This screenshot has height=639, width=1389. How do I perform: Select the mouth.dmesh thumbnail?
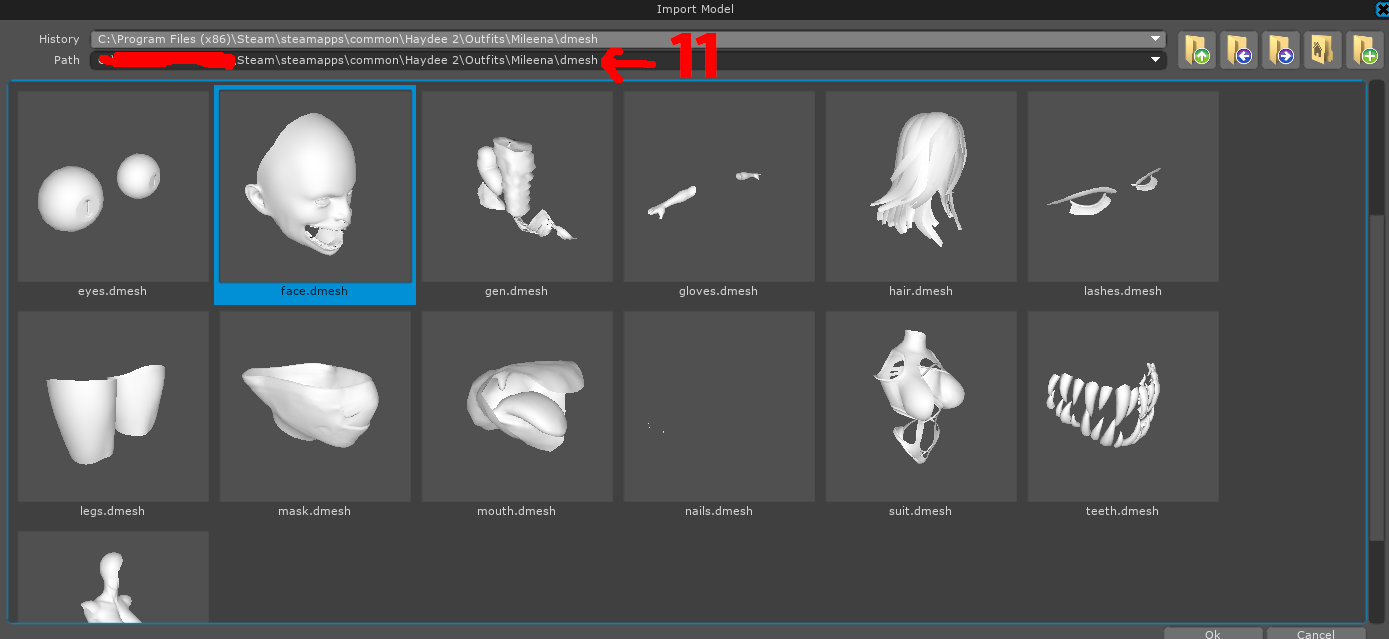517,407
